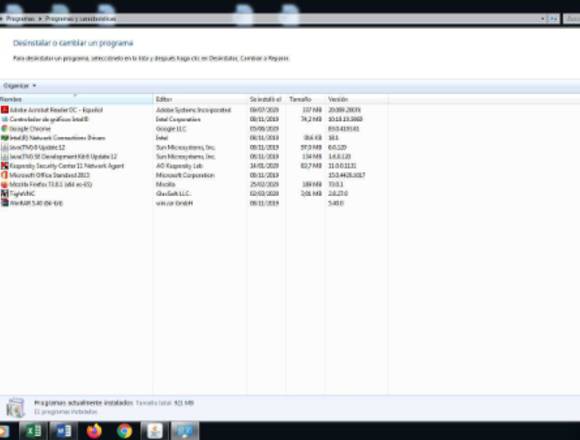Select TightVNC program name
The width and height of the screenshot is (580, 440).
tap(22, 193)
